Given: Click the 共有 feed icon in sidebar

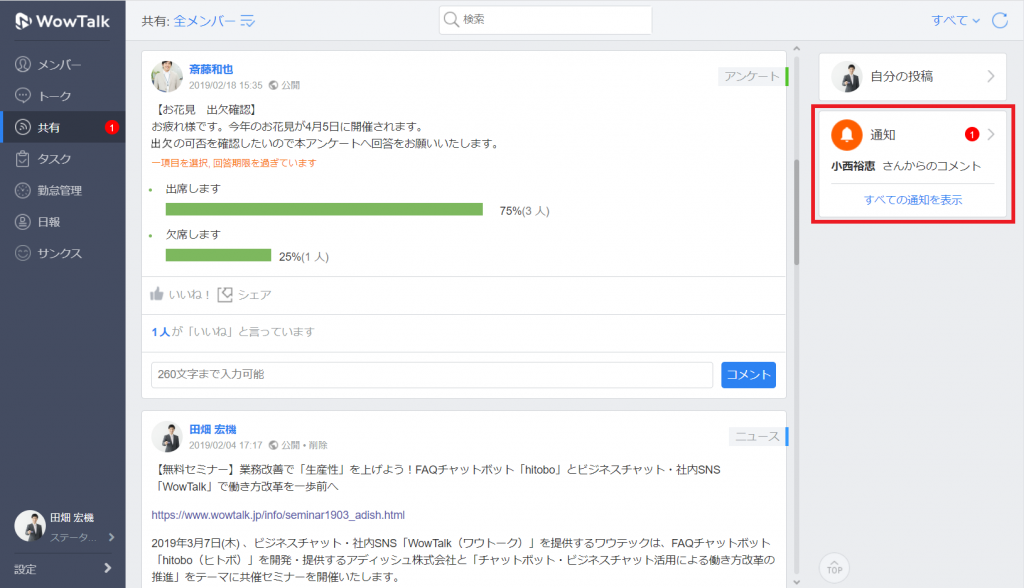Looking at the screenshot, I should point(23,127).
